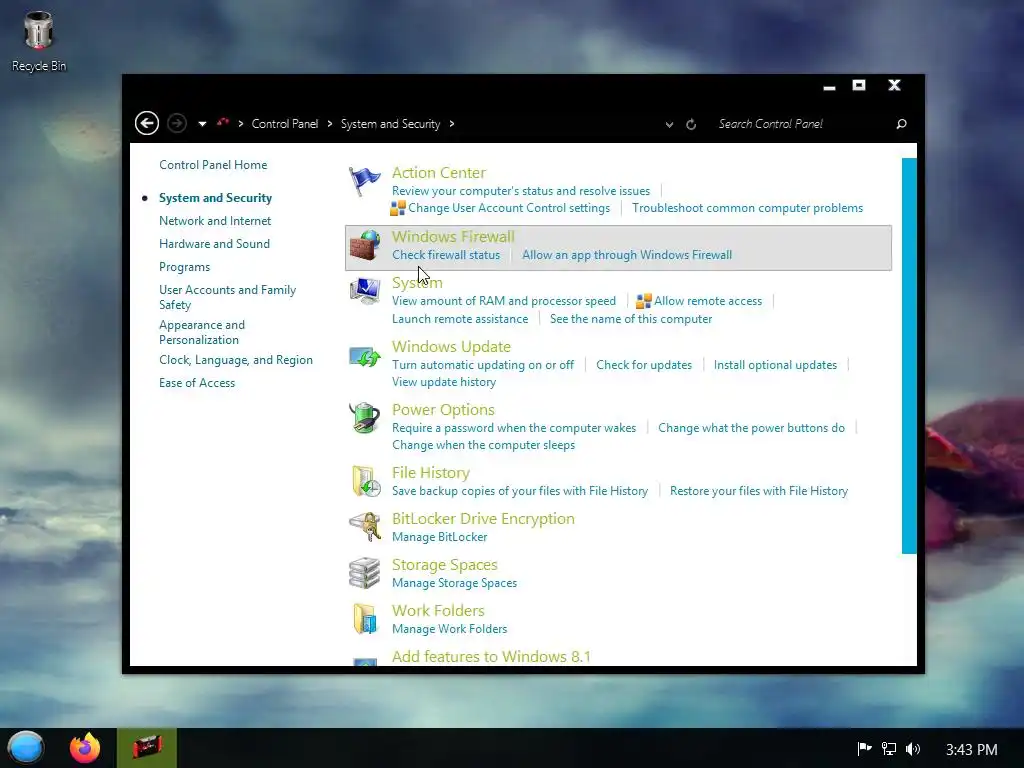1024x768 pixels.
Task: Click the Control Panel icon in address bar
Action: (223, 122)
